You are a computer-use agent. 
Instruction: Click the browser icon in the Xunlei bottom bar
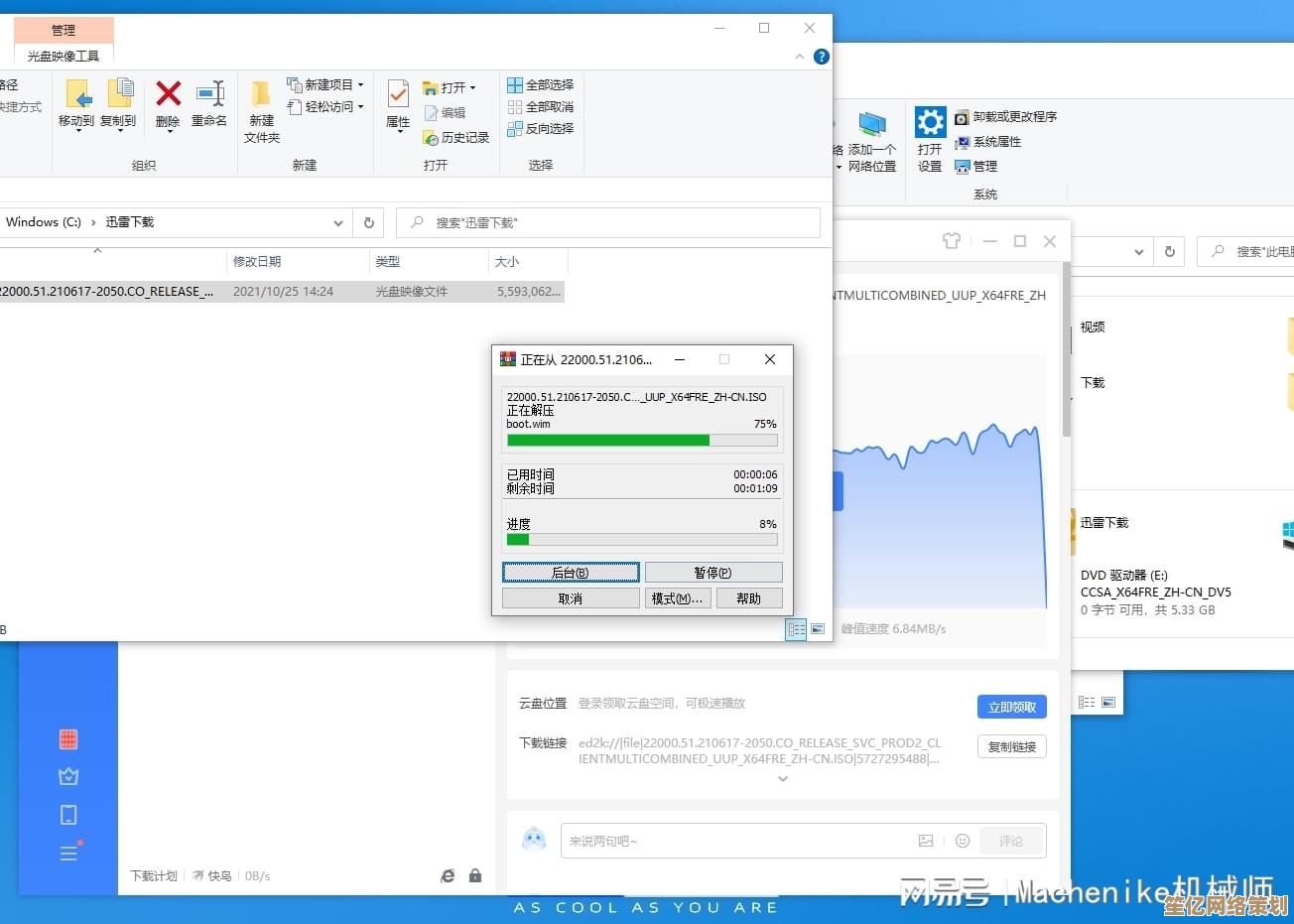click(x=448, y=875)
